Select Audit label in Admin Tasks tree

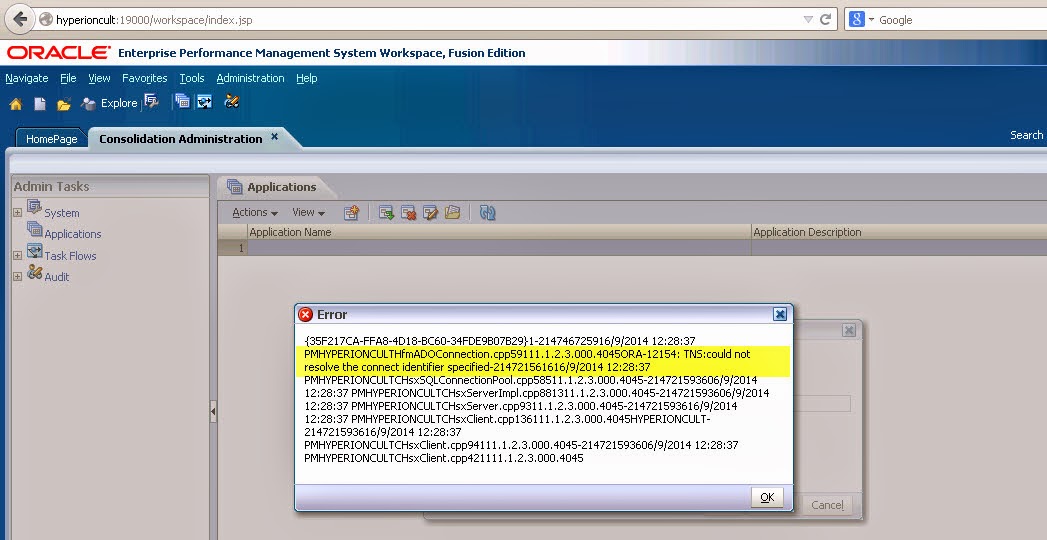click(57, 276)
